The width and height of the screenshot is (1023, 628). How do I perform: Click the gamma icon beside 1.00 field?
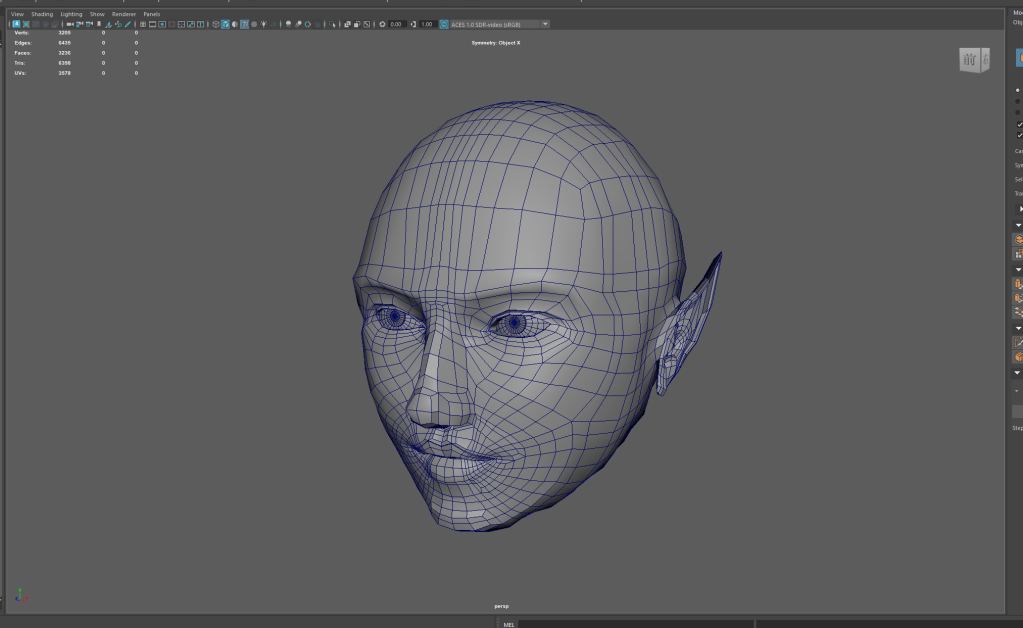click(414, 24)
